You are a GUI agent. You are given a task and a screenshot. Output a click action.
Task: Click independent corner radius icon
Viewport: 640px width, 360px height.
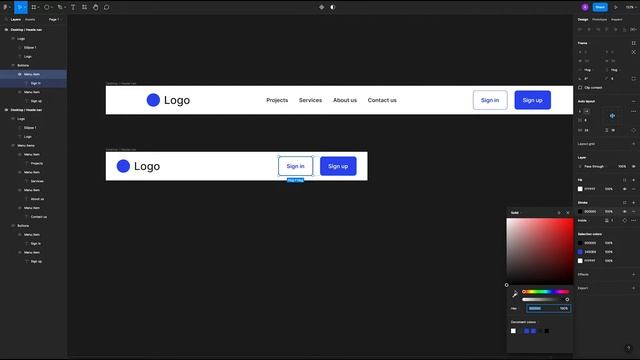pos(633,79)
